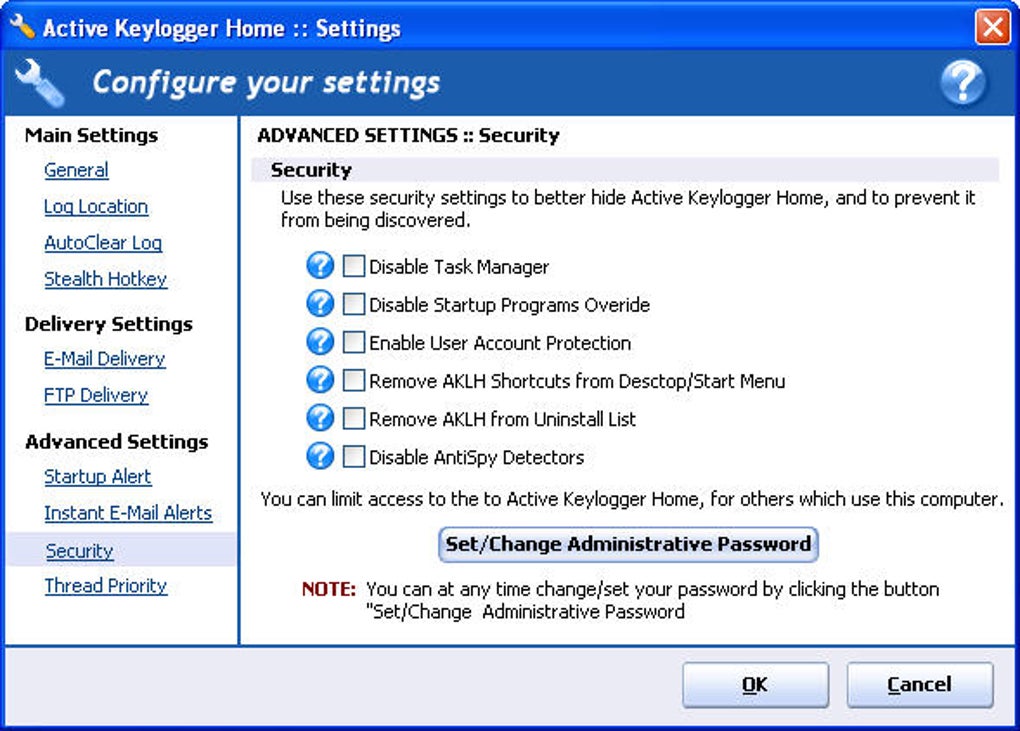Click help icon beside Remove AKLH Shortcuts option
The height and width of the screenshot is (731, 1020).
(320, 380)
